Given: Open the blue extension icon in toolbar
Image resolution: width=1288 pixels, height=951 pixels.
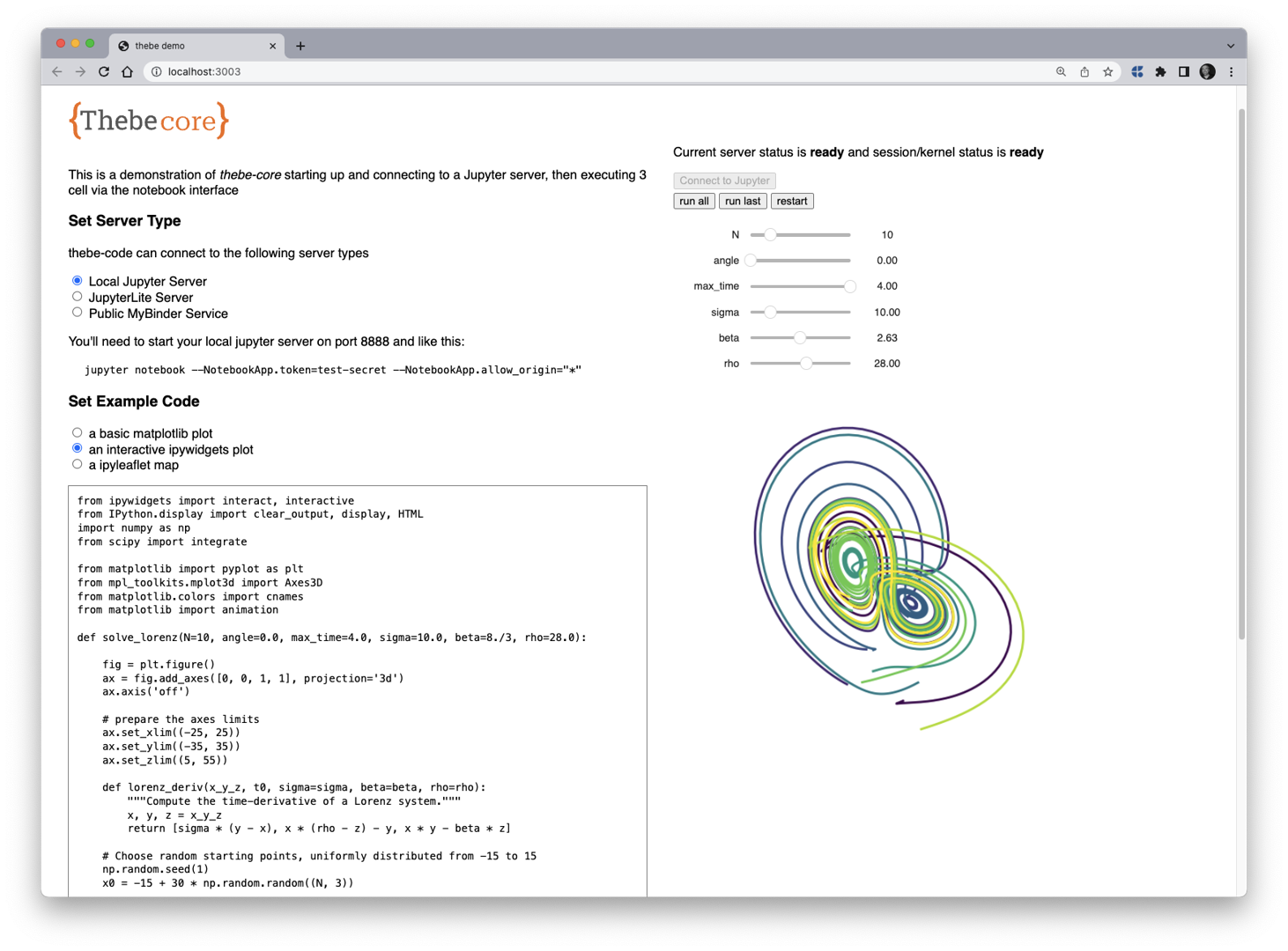Looking at the screenshot, I should 1137,72.
